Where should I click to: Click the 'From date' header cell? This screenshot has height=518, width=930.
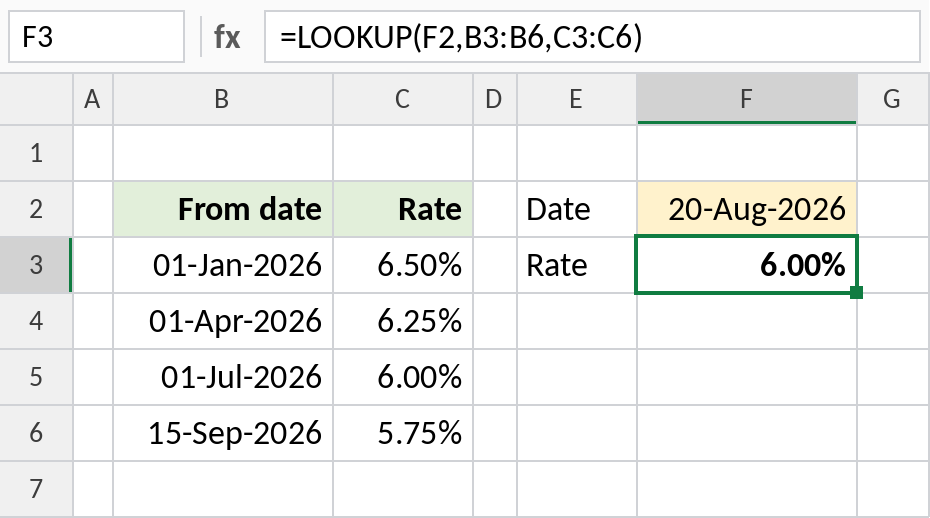[223, 209]
